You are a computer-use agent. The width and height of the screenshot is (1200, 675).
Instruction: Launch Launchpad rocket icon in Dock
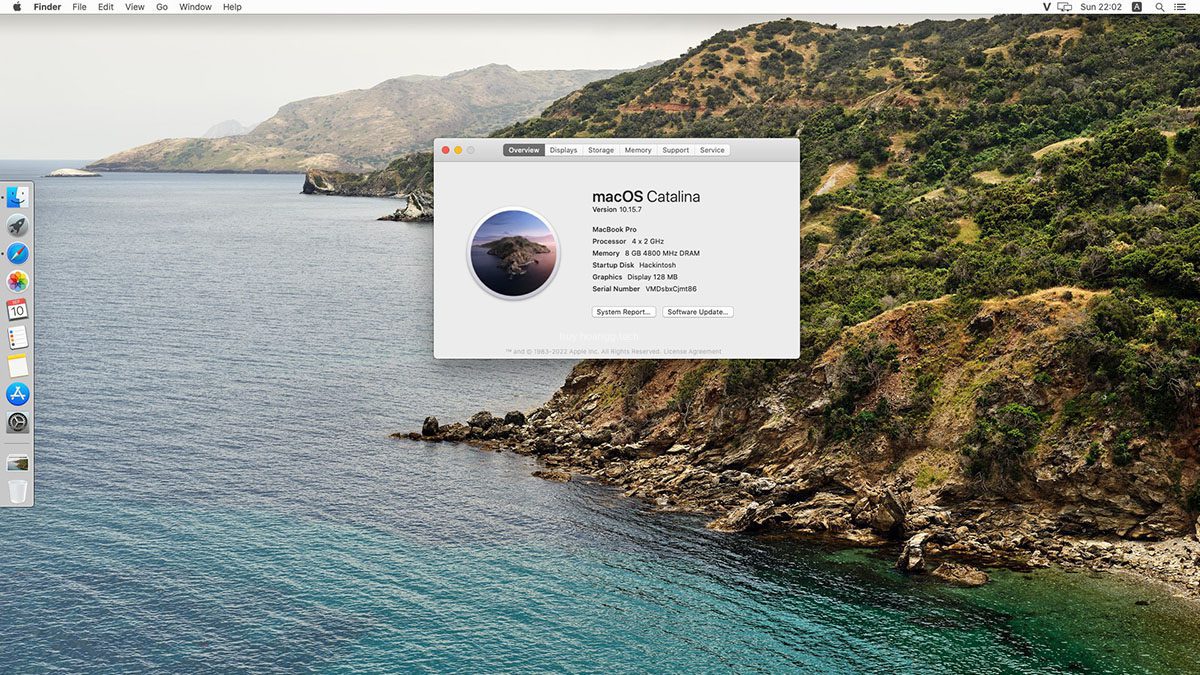pyautogui.click(x=17, y=225)
